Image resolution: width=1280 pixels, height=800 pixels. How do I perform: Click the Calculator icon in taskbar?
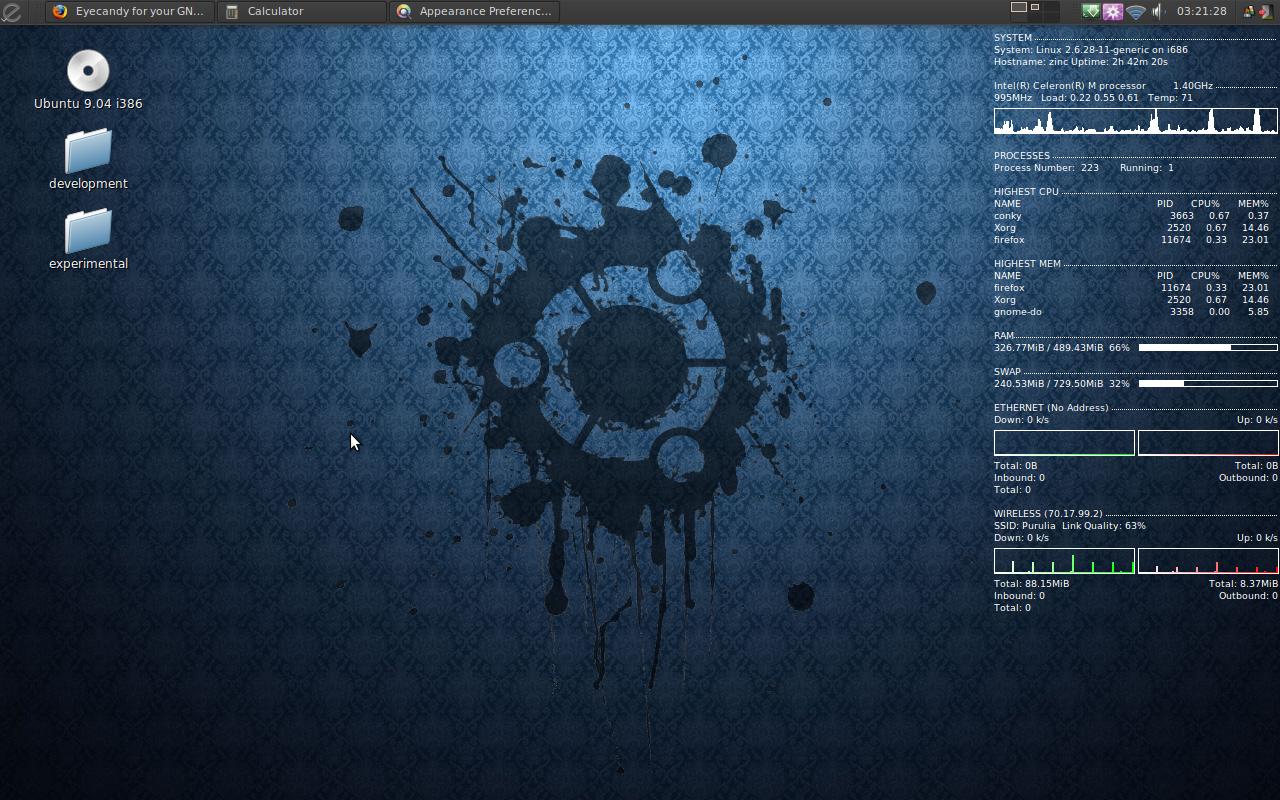[x=232, y=12]
